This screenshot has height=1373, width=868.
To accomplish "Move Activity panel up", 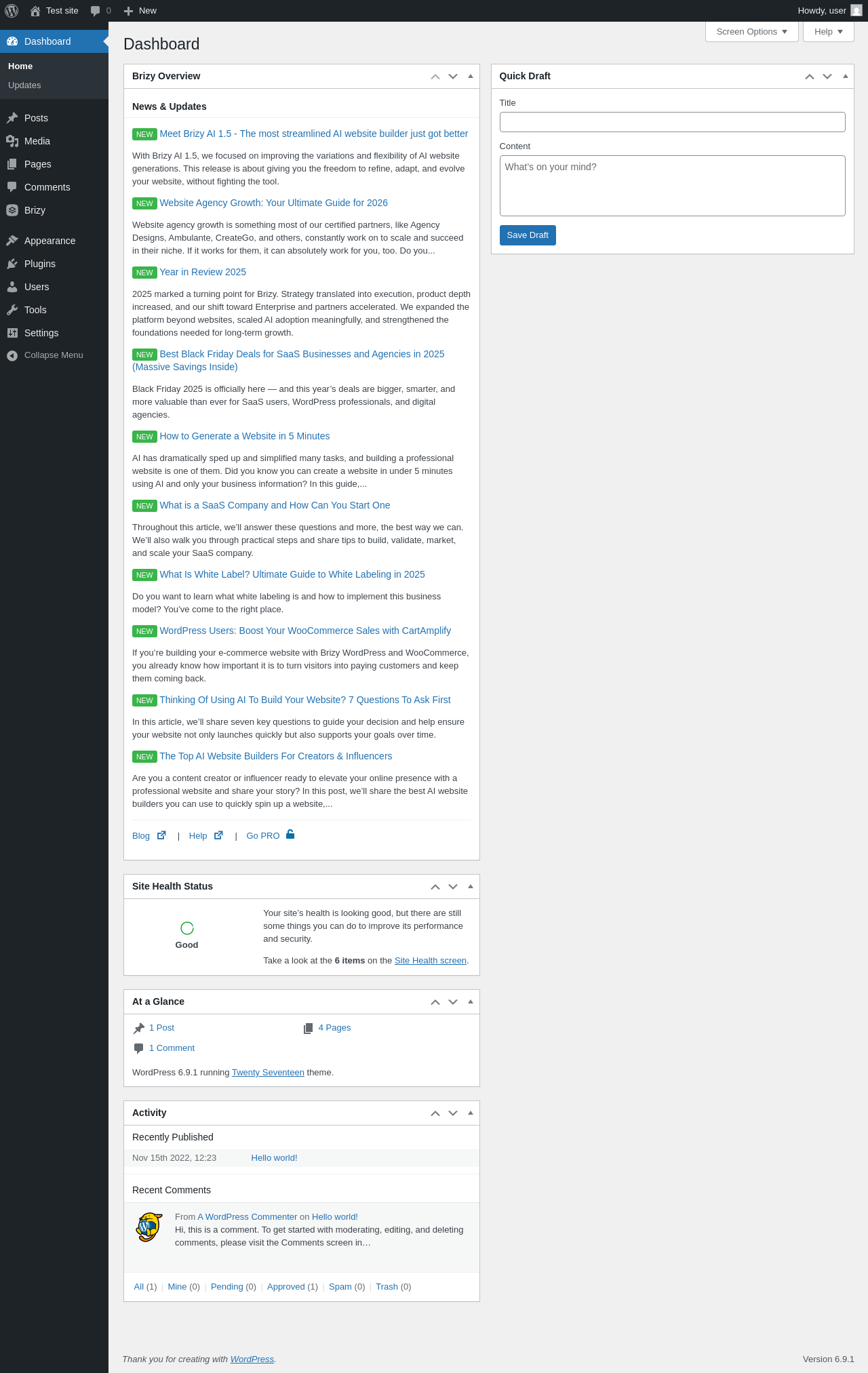I will pyautogui.click(x=435, y=1113).
